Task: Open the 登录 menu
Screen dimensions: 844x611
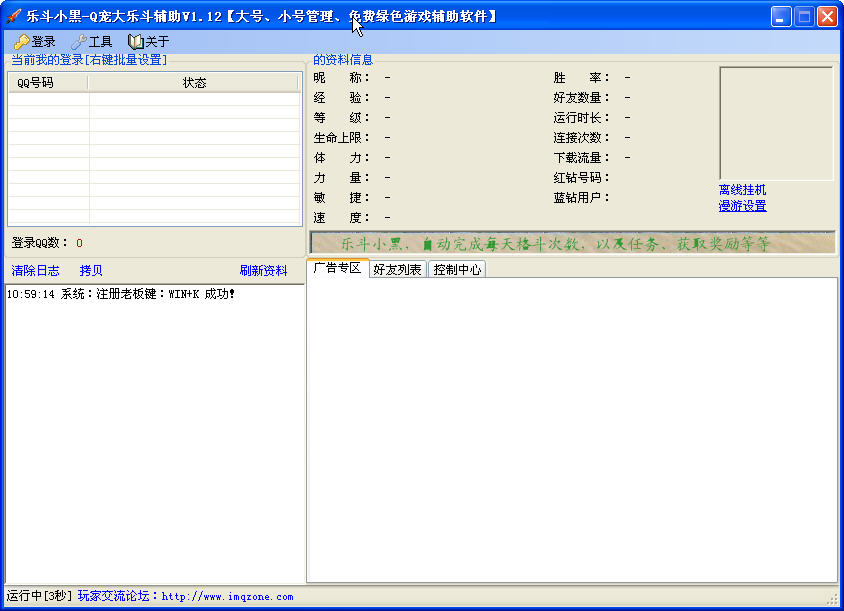Action: (36, 41)
